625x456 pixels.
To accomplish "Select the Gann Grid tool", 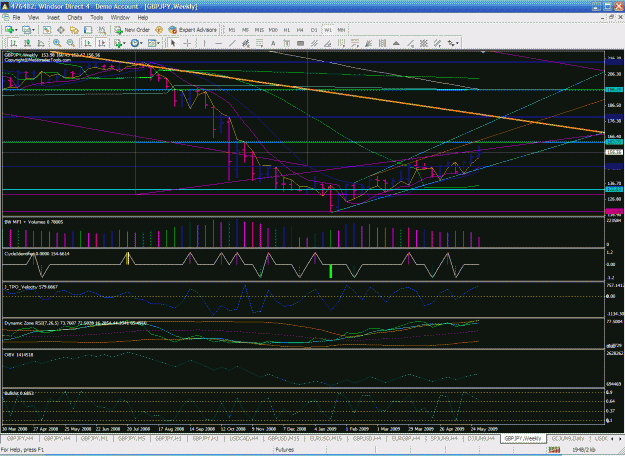I will 424,43.
